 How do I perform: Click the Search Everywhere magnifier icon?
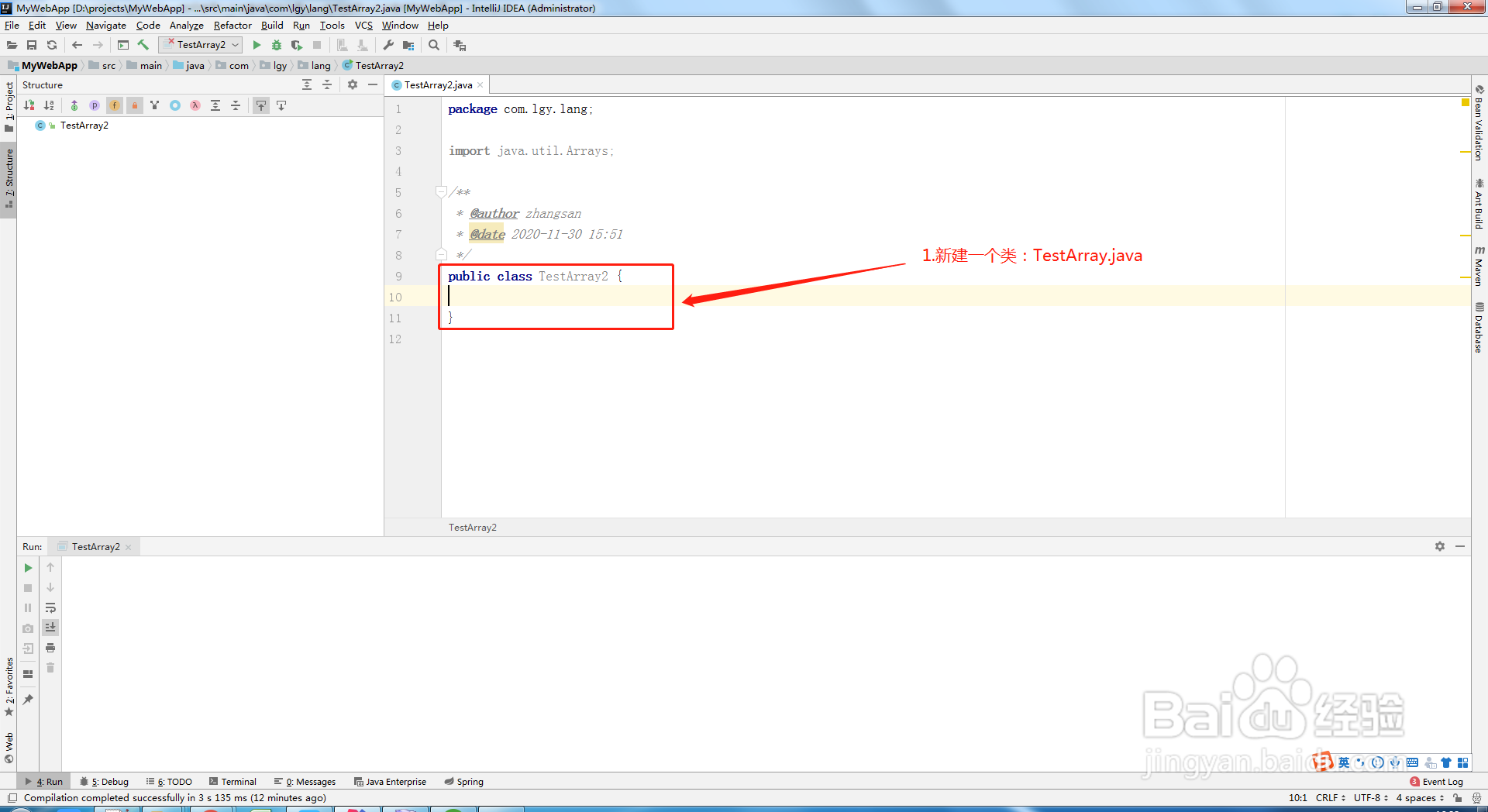pyautogui.click(x=434, y=45)
